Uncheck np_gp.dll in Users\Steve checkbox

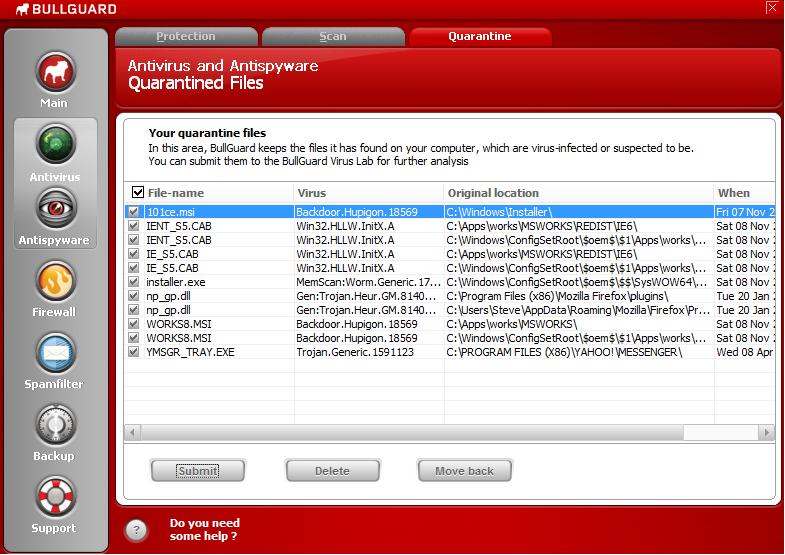(x=133, y=310)
